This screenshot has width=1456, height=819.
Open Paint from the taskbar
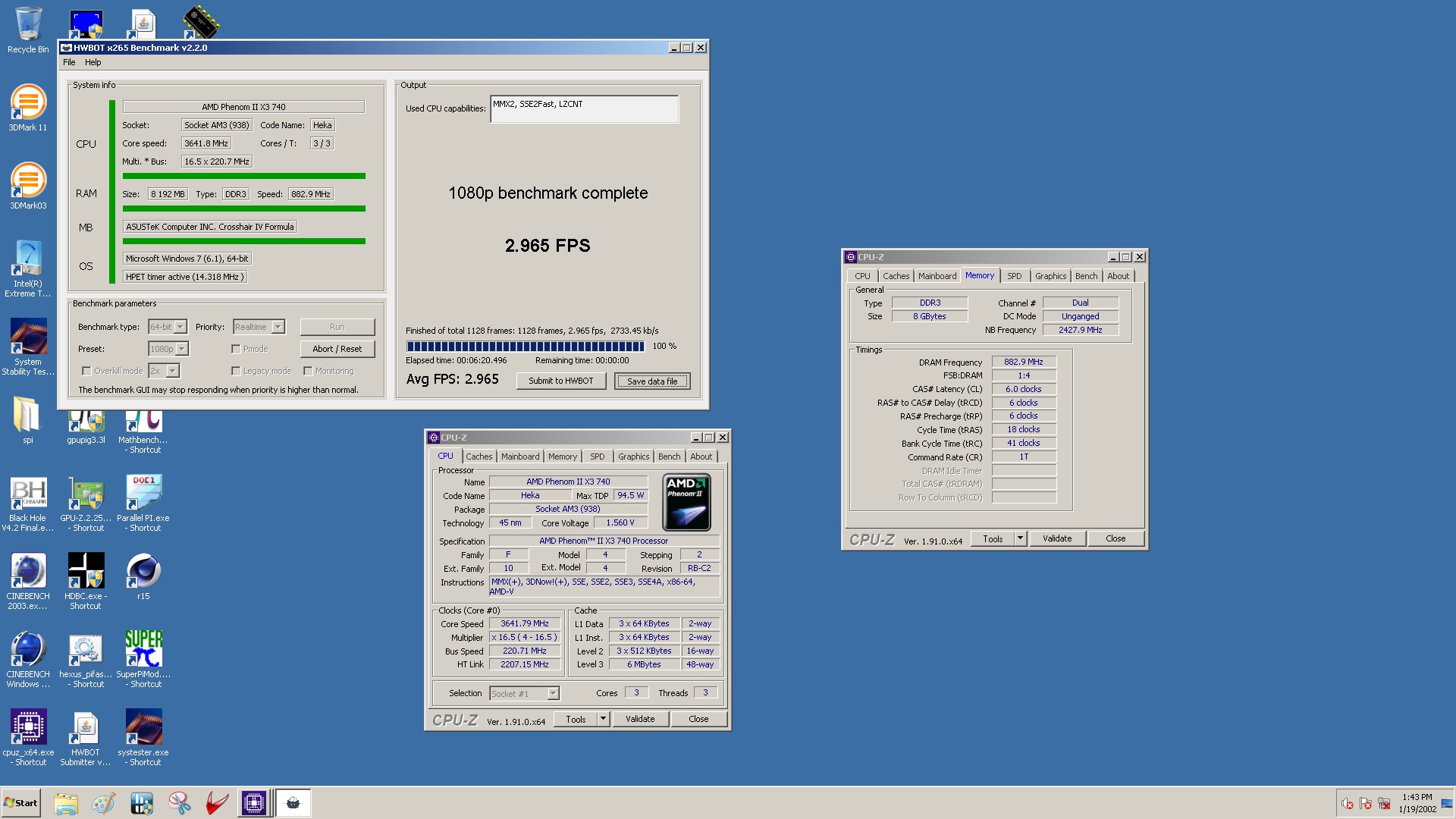coord(104,803)
